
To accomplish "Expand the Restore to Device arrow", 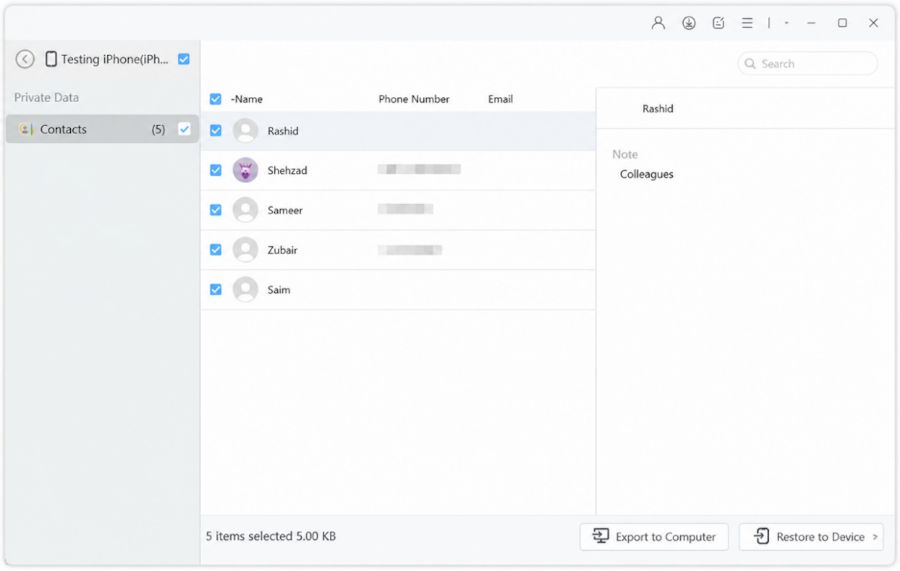I will [875, 537].
